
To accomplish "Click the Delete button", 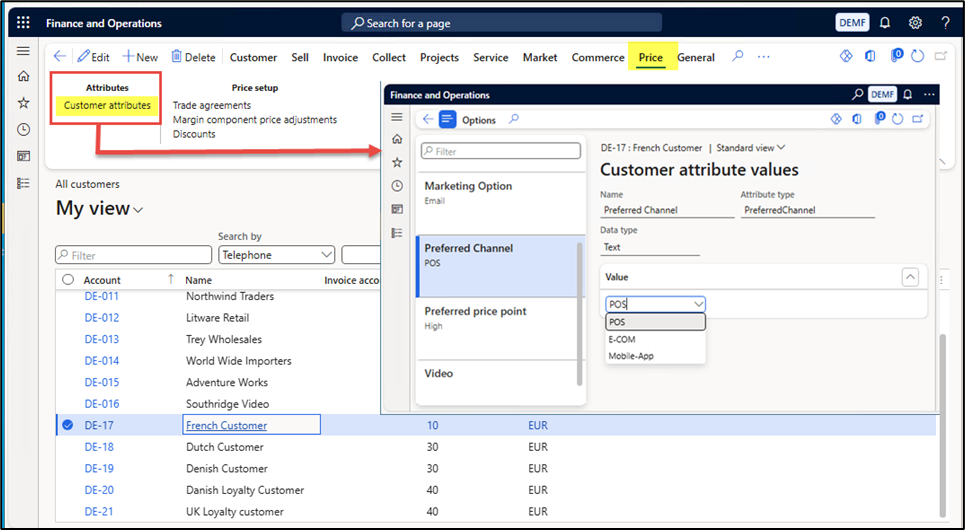I will point(193,57).
